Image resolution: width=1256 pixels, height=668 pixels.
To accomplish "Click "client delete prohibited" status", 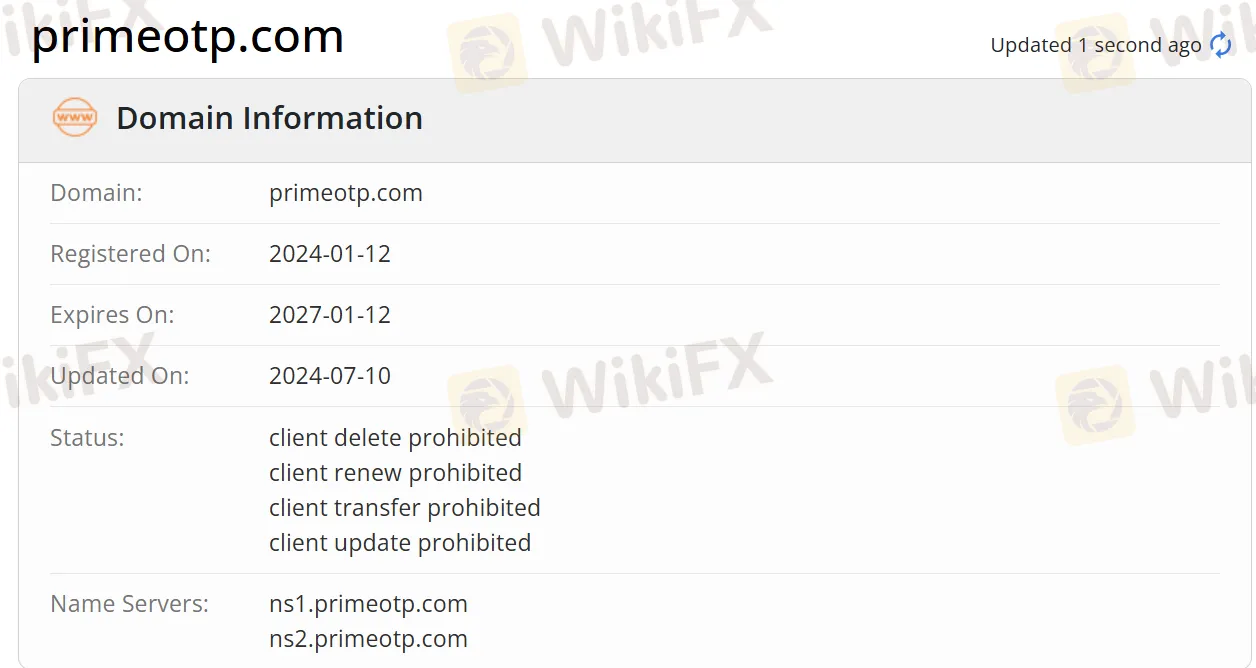I will pos(395,438).
